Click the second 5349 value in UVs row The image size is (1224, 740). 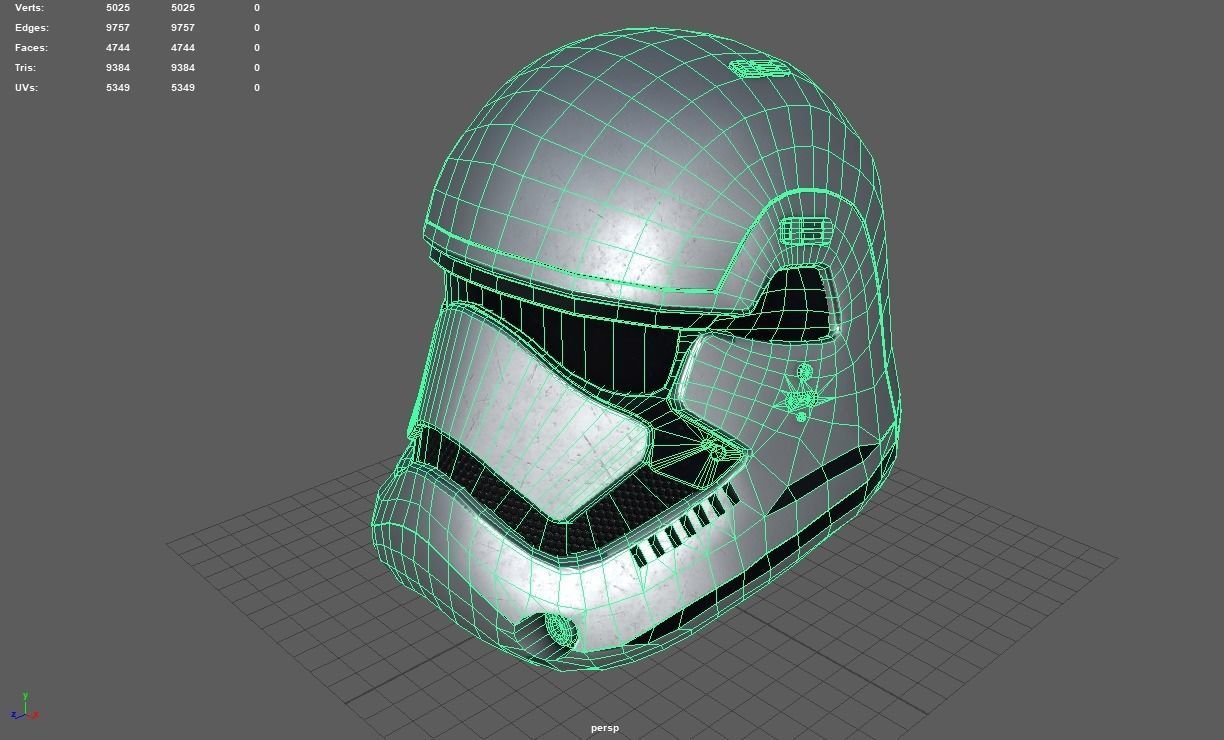pyautogui.click(x=183, y=88)
